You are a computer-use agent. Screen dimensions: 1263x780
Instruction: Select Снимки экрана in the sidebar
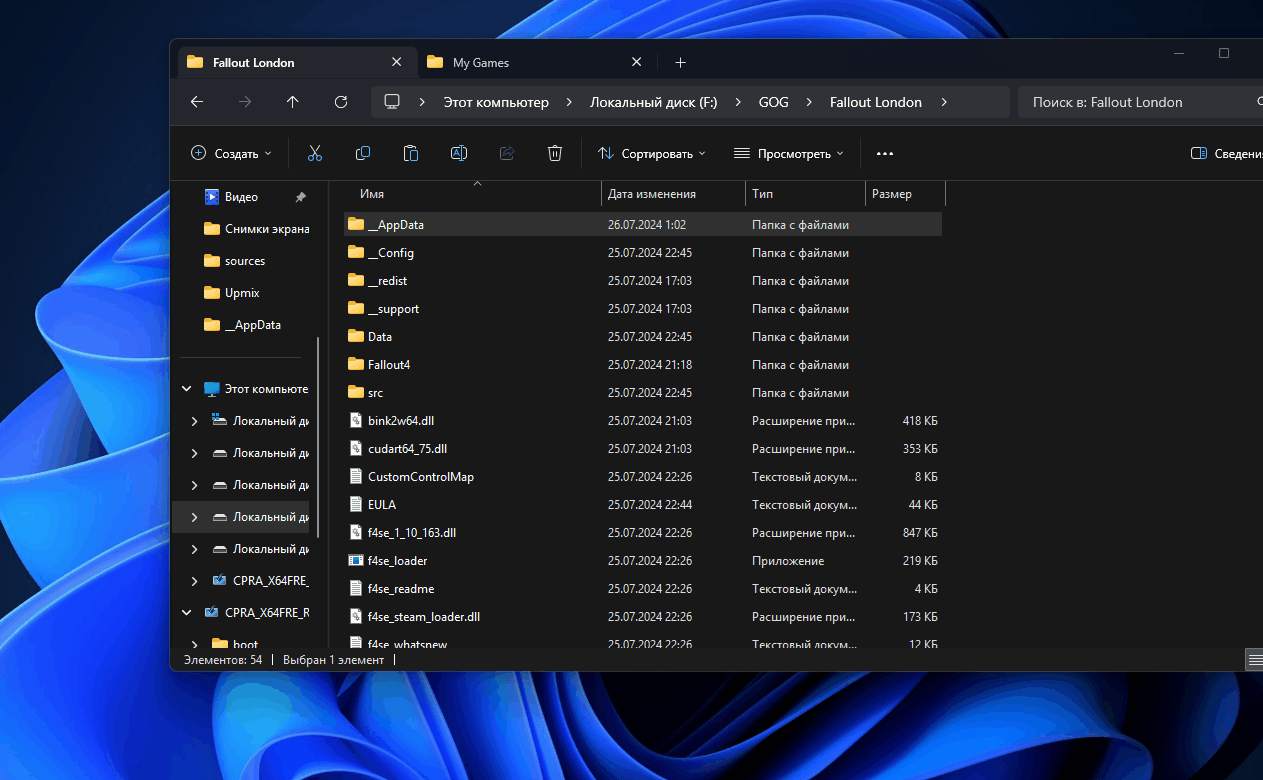point(255,229)
